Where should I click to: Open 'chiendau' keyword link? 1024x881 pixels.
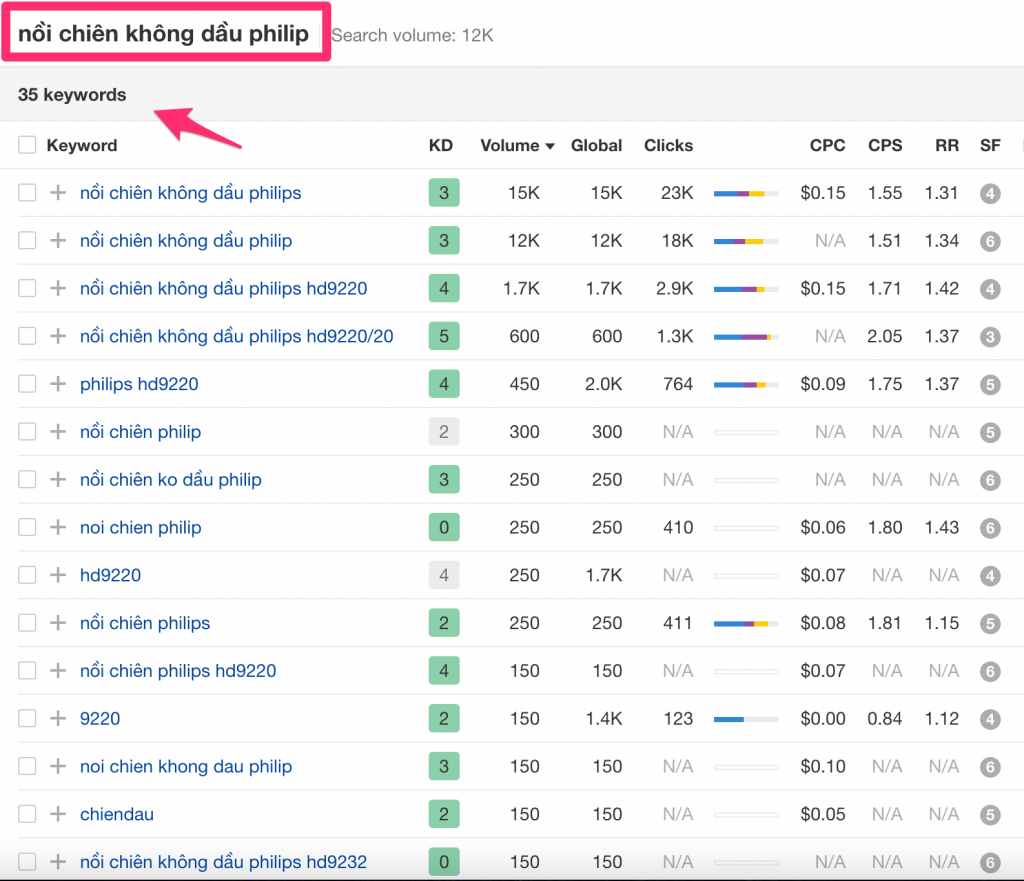(x=117, y=814)
